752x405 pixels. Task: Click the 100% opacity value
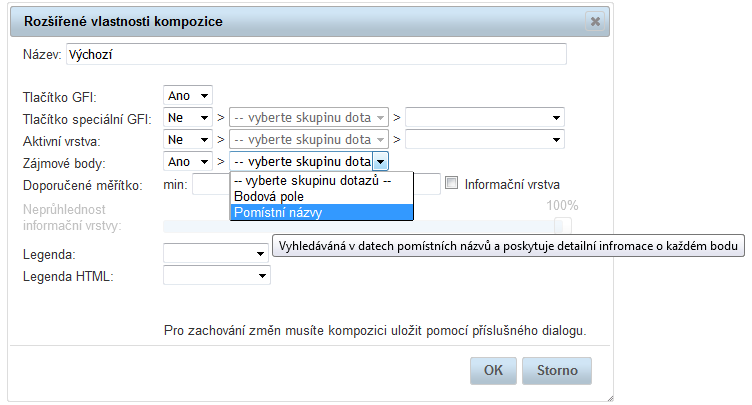562,205
